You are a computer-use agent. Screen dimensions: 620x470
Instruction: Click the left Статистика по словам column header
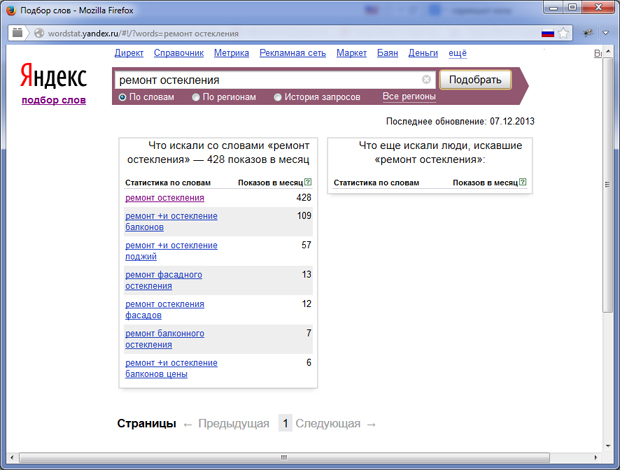(168, 183)
